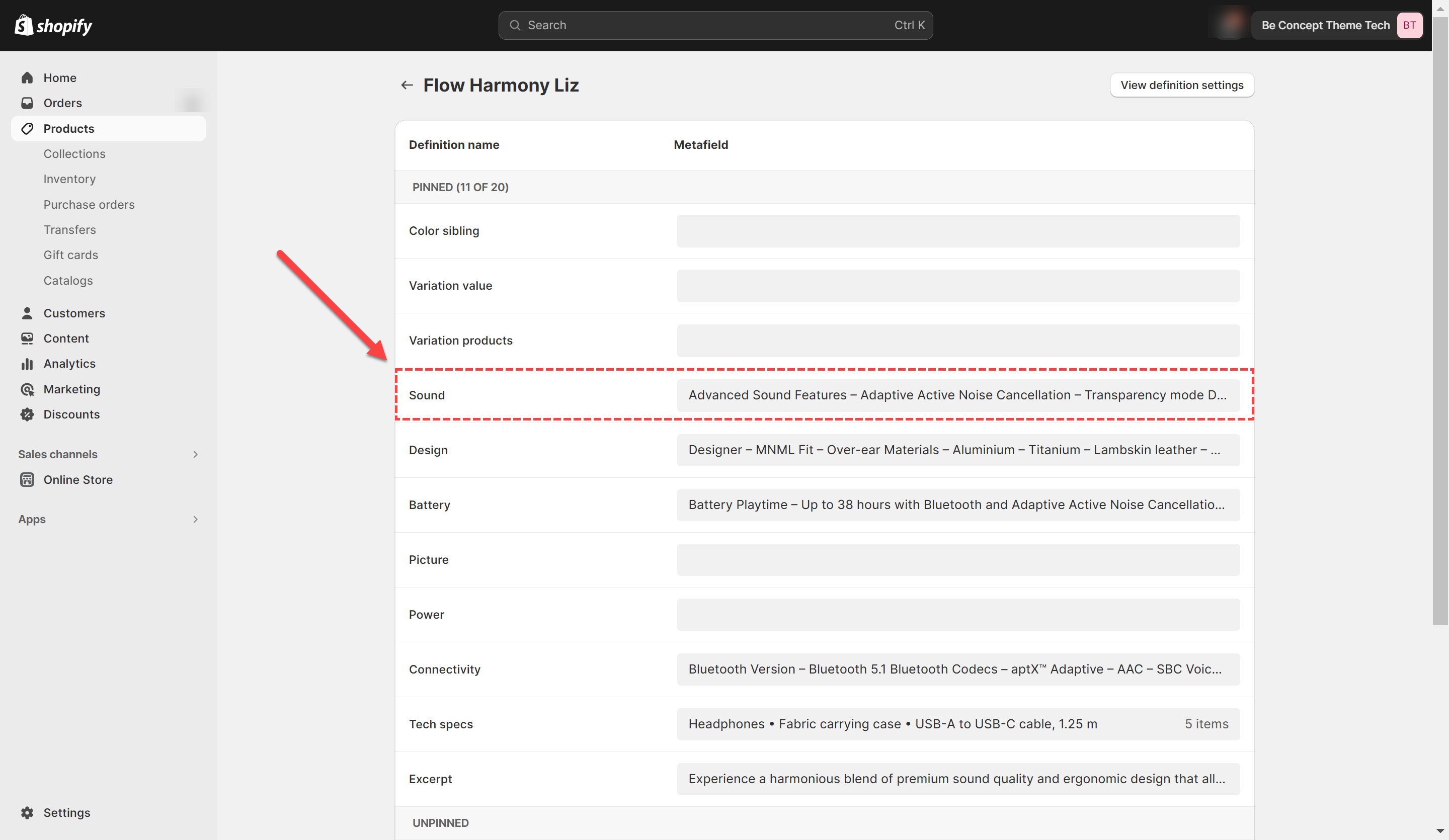Click the Power metafield input

coord(958,615)
